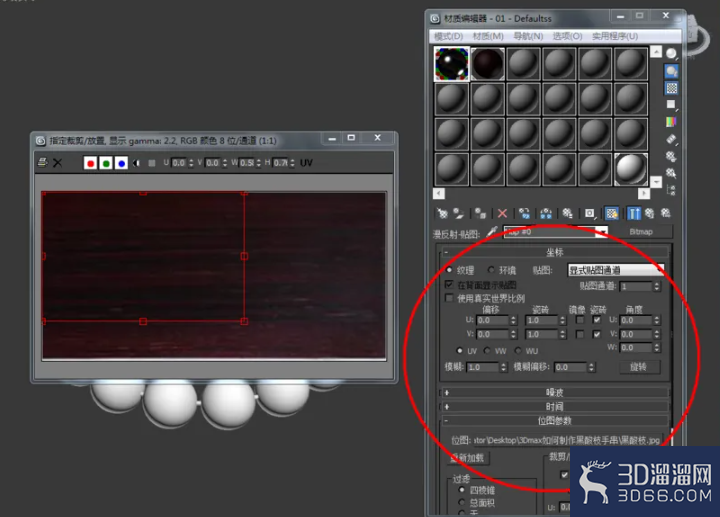Click the Make Preview icon
The width and height of the screenshot is (720, 517).
pyautogui.click(x=671, y=139)
